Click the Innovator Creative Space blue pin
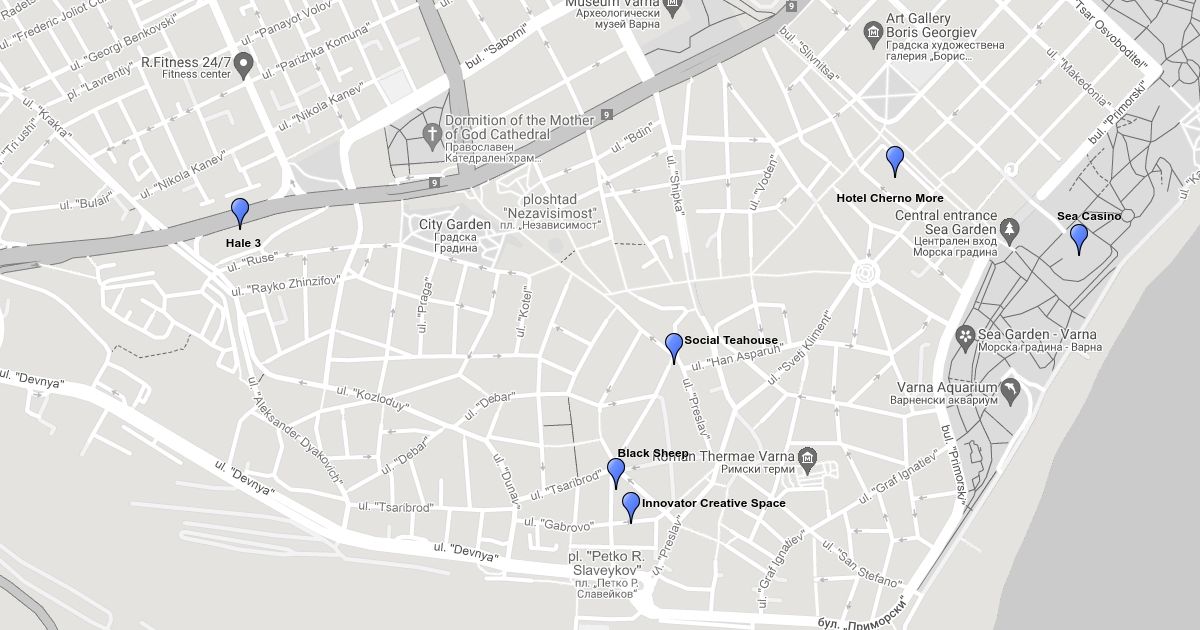1200x630 pixels. tap(630, 507)
